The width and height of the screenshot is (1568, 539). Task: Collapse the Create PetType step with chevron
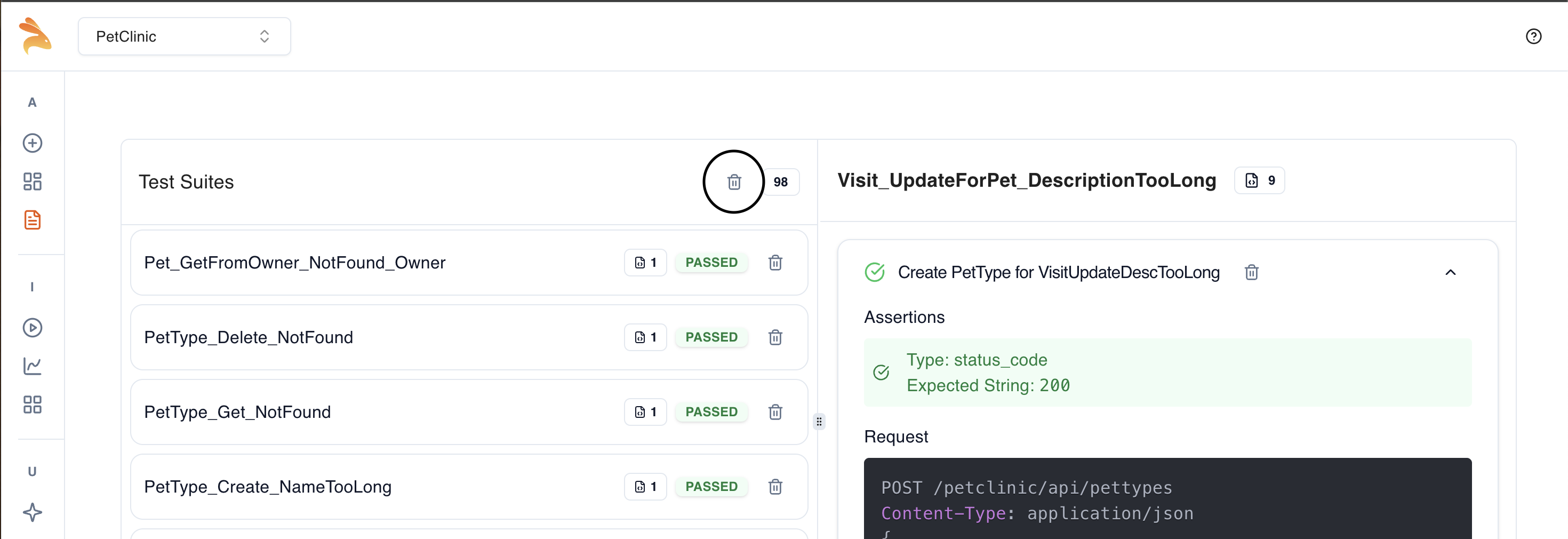(x=1451, y=272)
